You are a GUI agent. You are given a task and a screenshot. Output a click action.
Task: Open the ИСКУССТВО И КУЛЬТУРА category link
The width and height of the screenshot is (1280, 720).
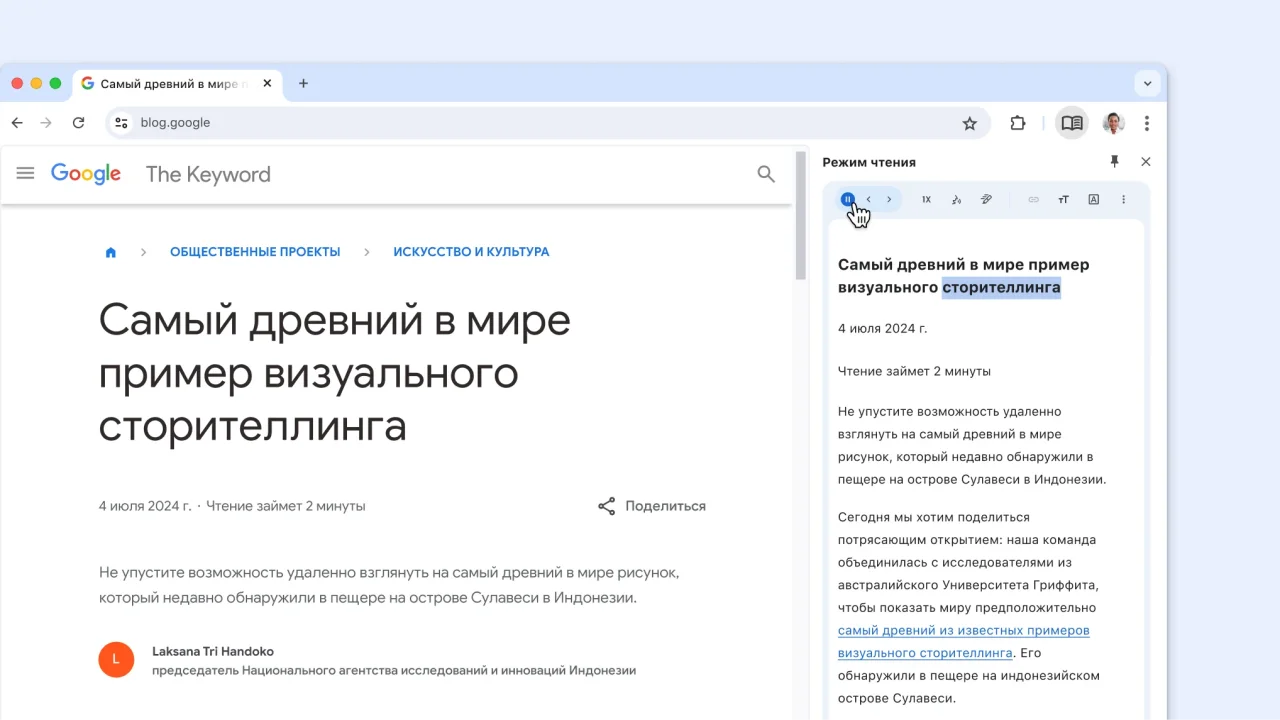471,251
